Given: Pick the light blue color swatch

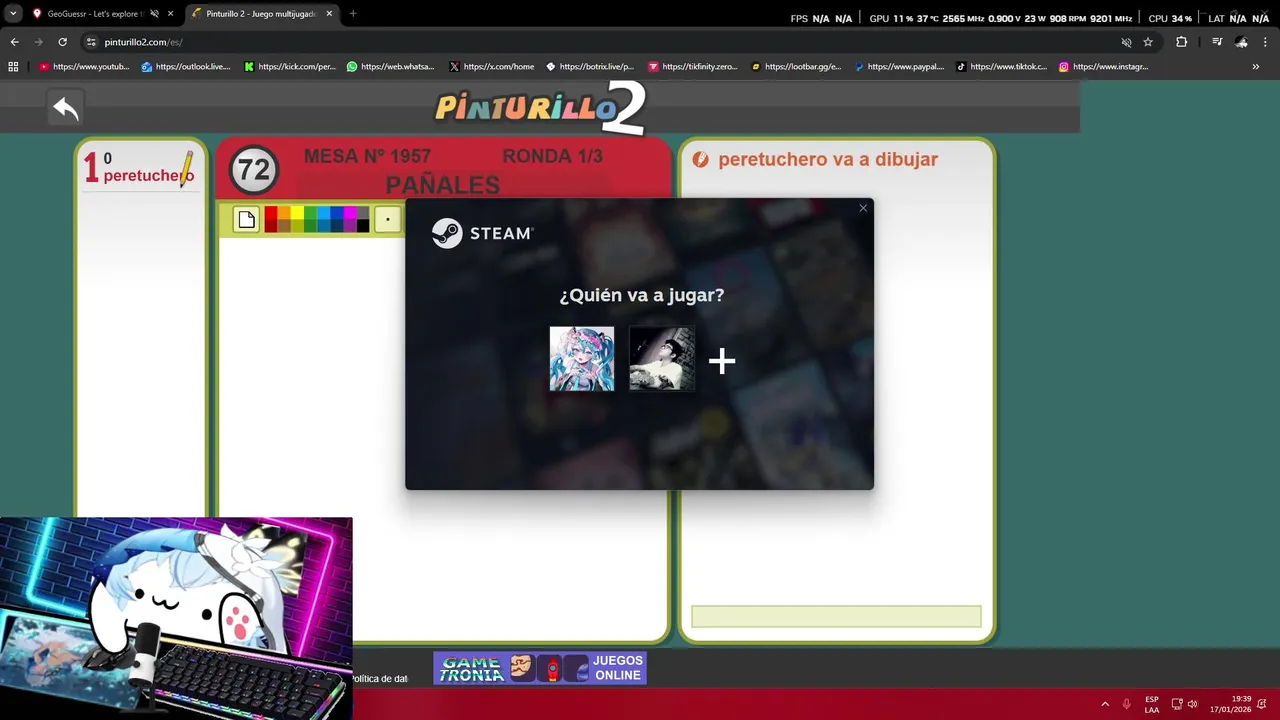Looking at the screenshot, I should (323, 213).
